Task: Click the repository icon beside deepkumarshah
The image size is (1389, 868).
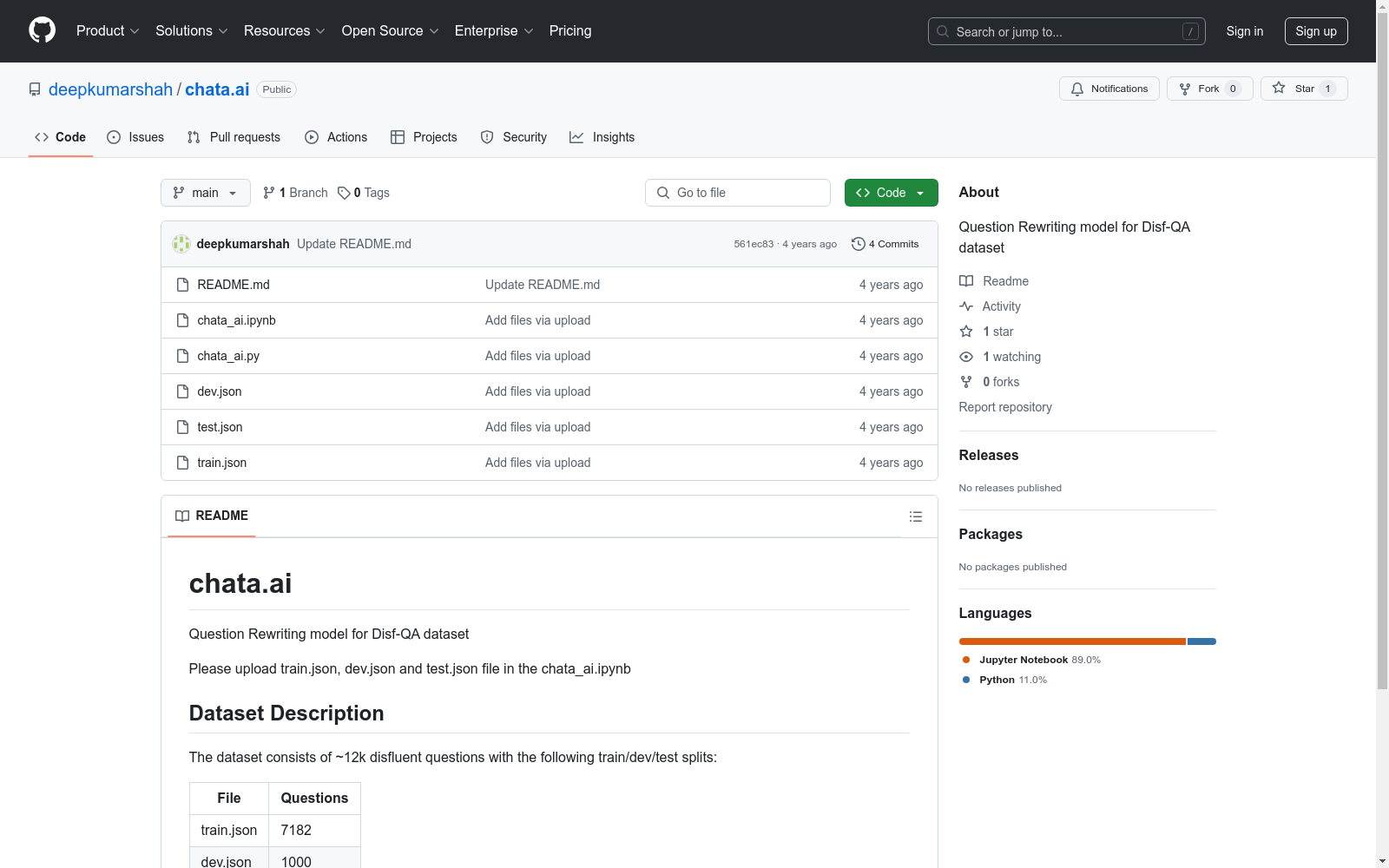Action: (35, 89)
